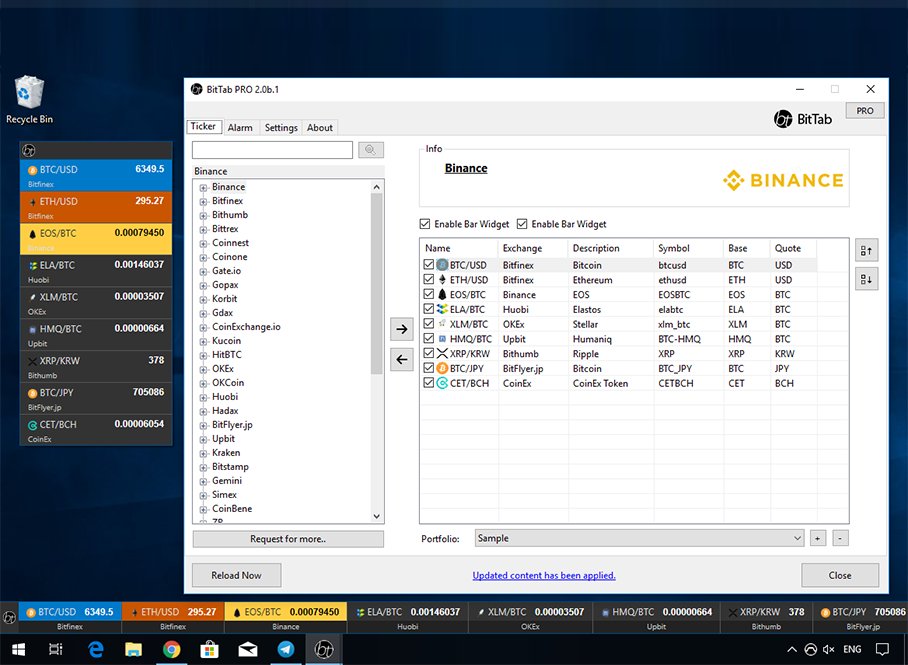Click the volume muted tray icon
This screenshot has height=665, width=908.
tap(829, 649)
